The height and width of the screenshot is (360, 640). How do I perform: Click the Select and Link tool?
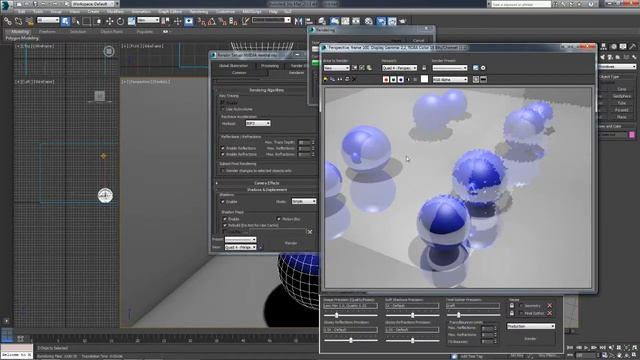[8, 21]
